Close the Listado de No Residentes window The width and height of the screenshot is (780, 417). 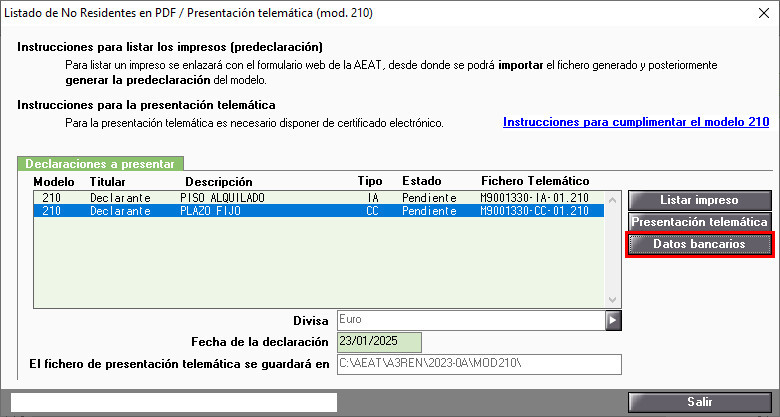(764, 13)
